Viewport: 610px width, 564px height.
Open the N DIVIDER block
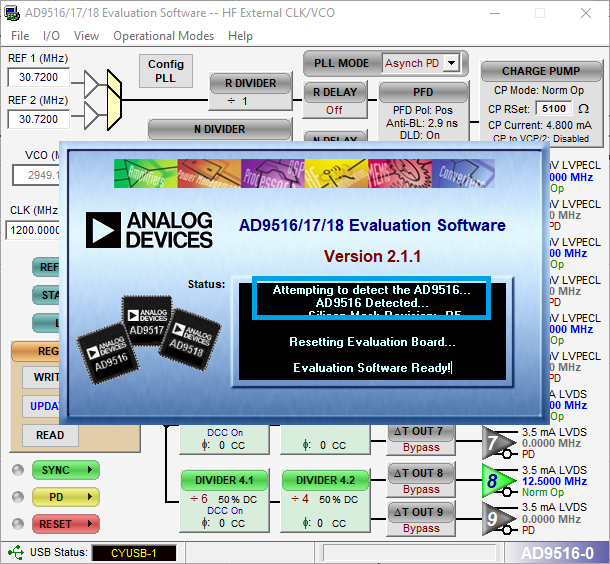[219, 129]
